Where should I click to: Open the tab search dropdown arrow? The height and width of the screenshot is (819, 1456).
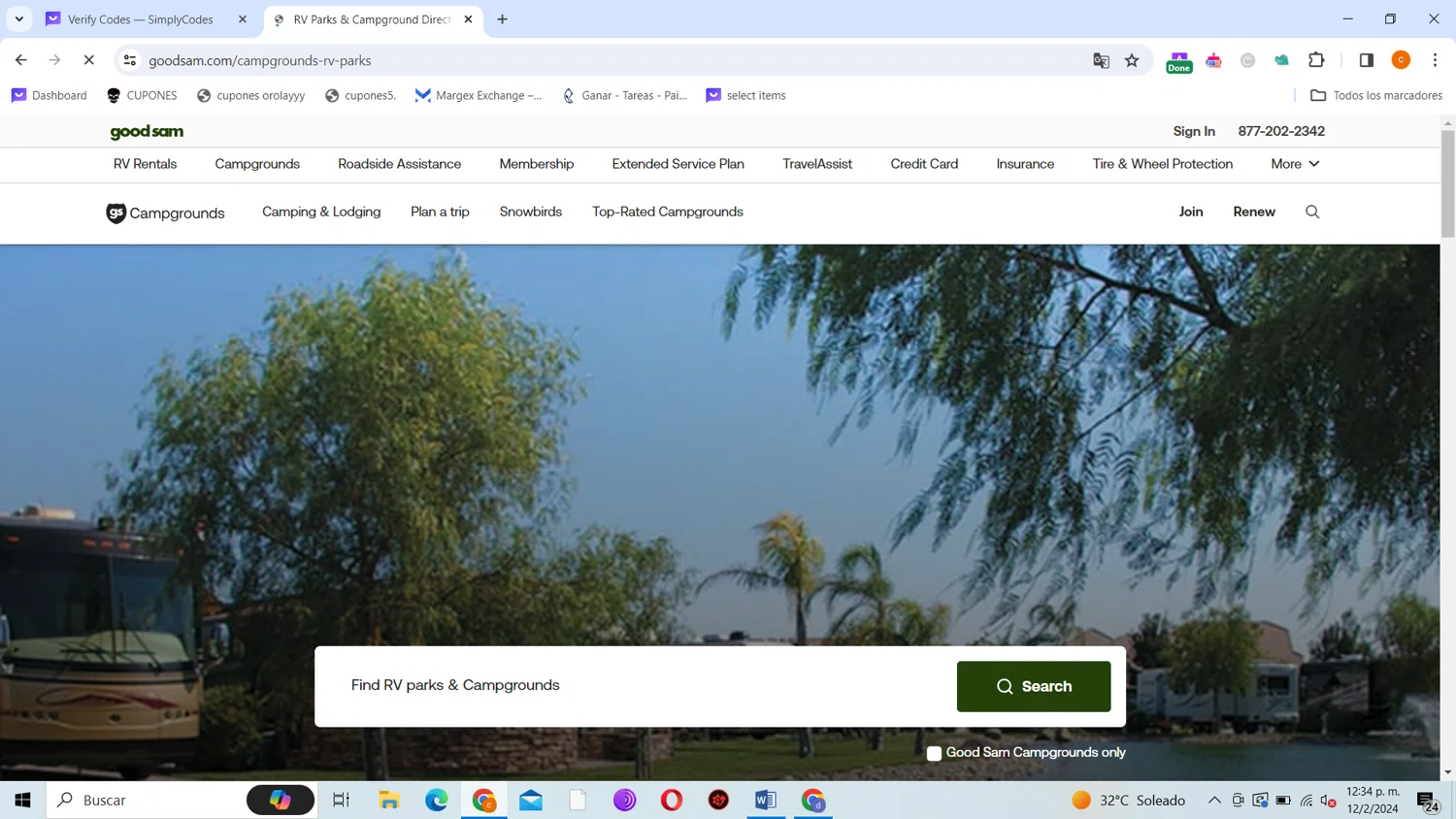pyautogui.click(x=19, y=19)
